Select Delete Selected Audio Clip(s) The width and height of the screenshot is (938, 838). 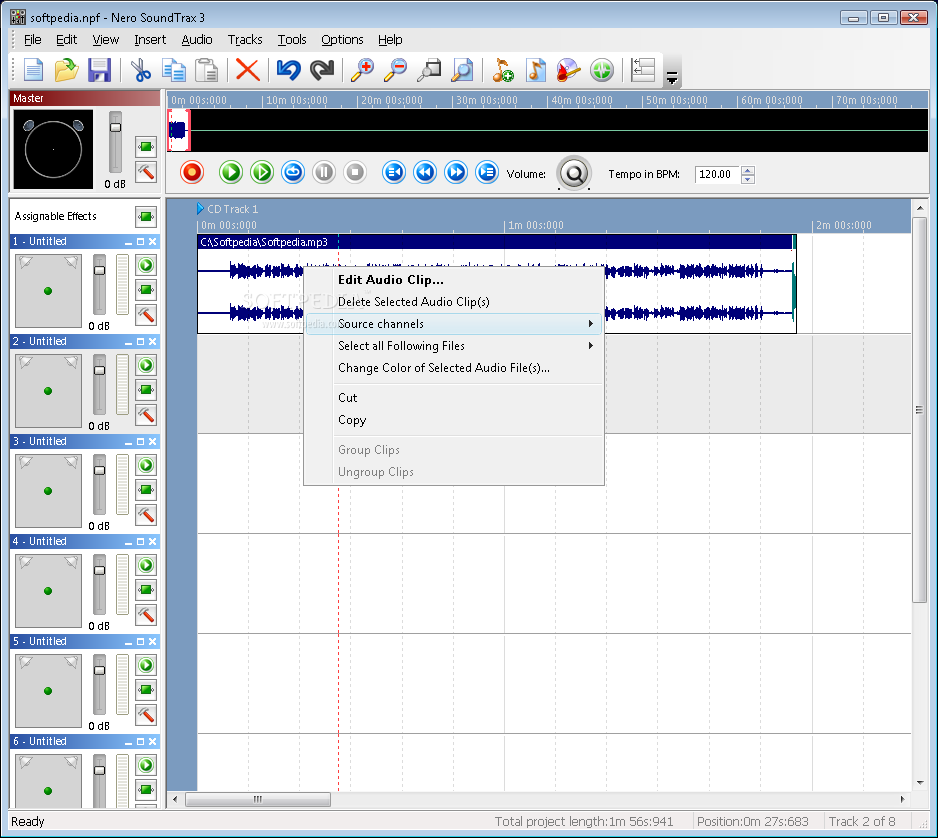click(x=454, y=301)
